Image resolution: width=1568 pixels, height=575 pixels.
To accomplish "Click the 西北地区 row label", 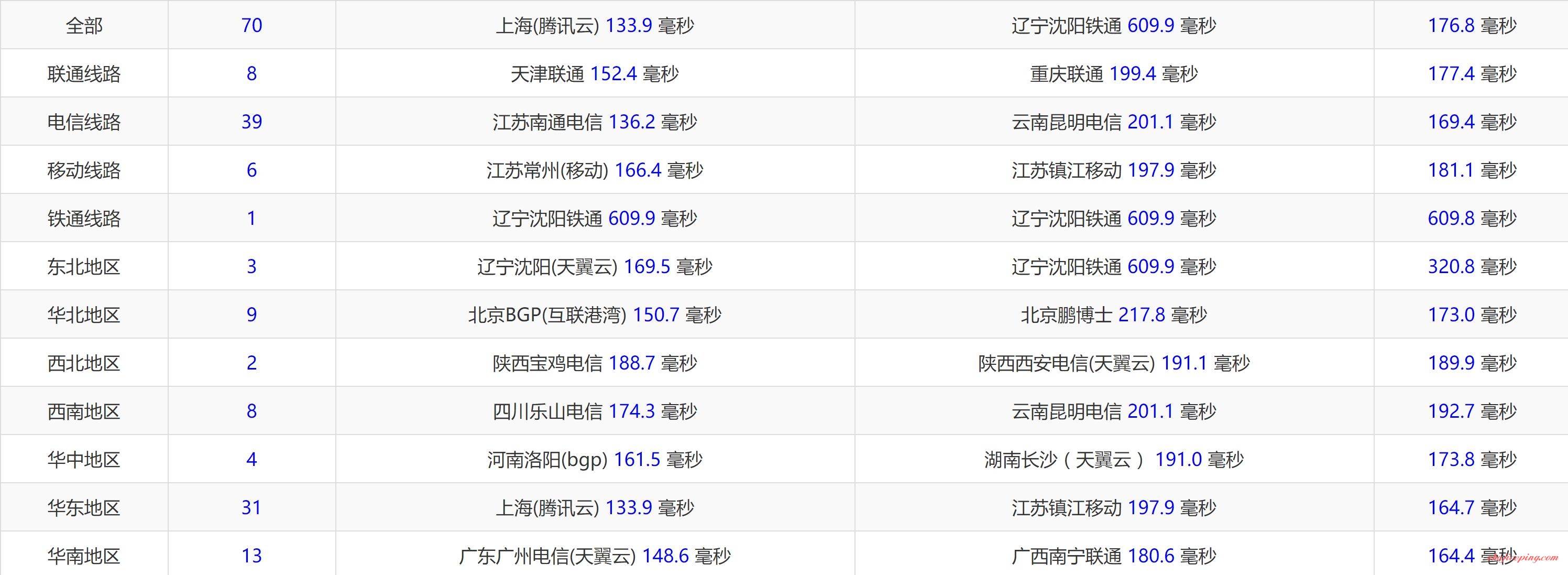I will click(x=84, y=363).
